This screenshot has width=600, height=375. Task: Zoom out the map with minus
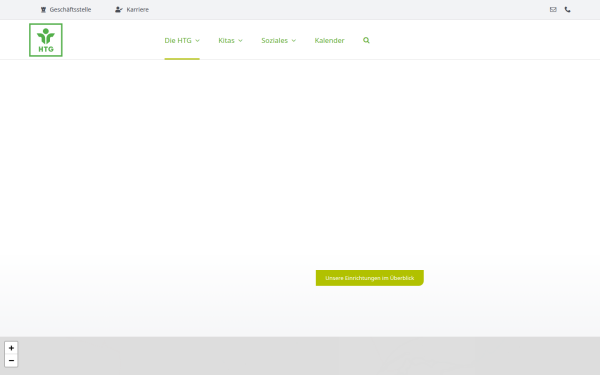pos(11,360)
